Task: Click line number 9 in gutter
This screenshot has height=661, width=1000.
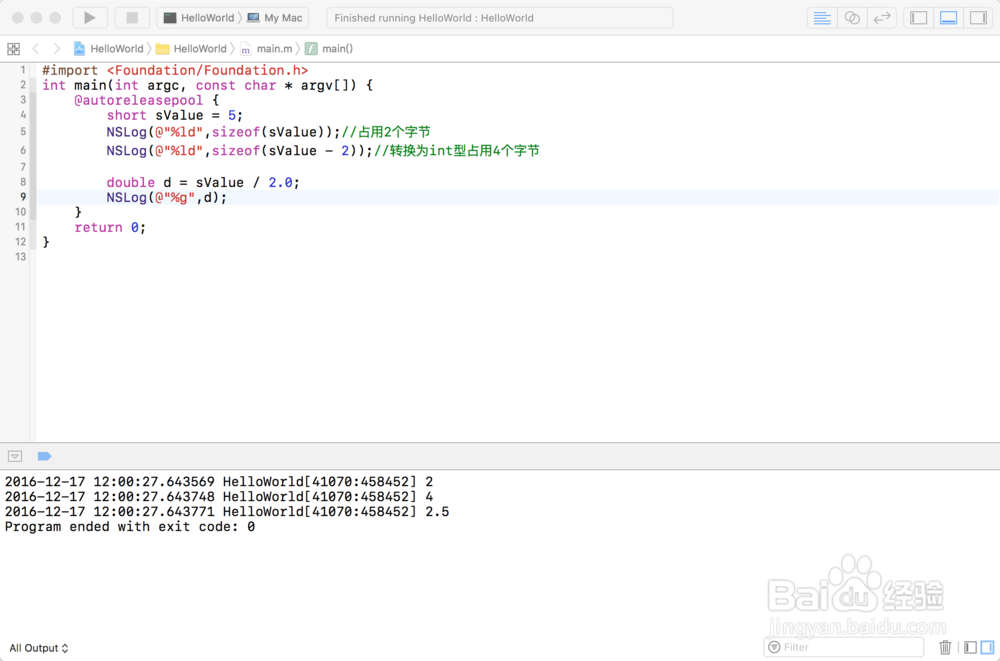Action: tap(23, 197)
